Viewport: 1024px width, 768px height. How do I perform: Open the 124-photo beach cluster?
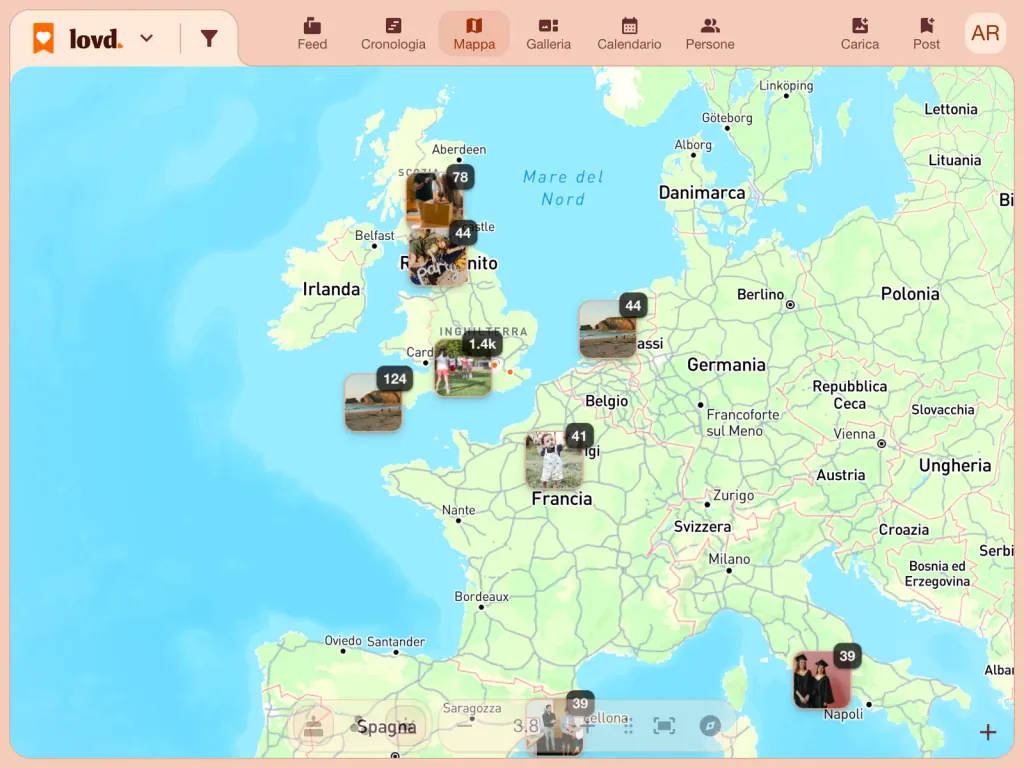tap(374, 402)
